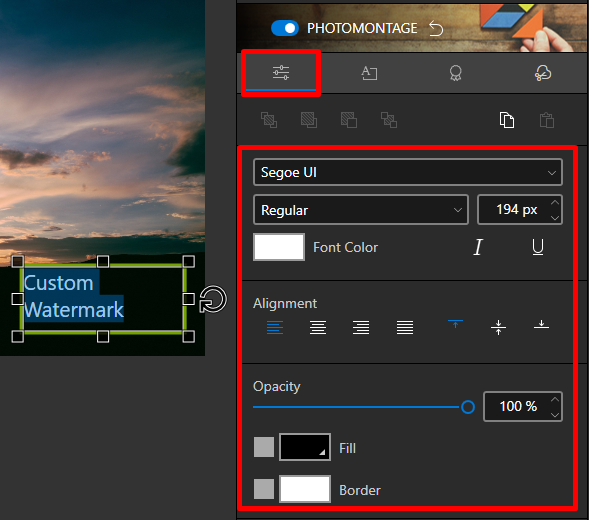Image resolution: width=589 pixels, height=520 pixels.
Task: Open the cloud scissors tab
Action: (542, 73)
